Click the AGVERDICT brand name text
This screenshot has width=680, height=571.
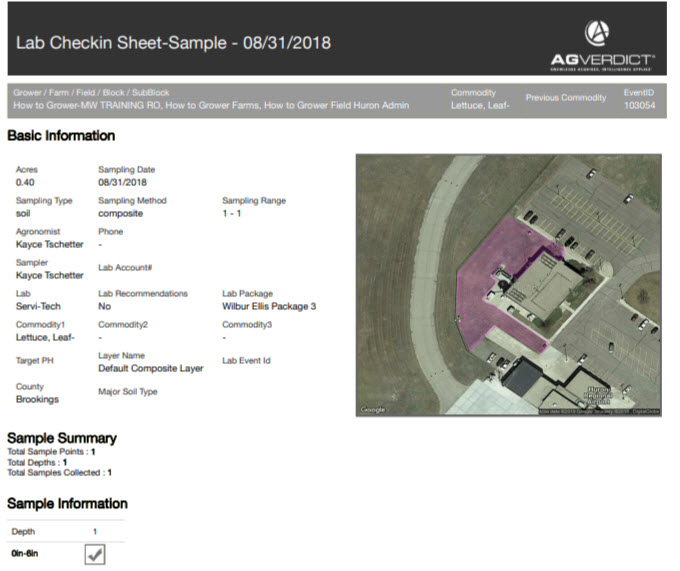coord(602,59)
